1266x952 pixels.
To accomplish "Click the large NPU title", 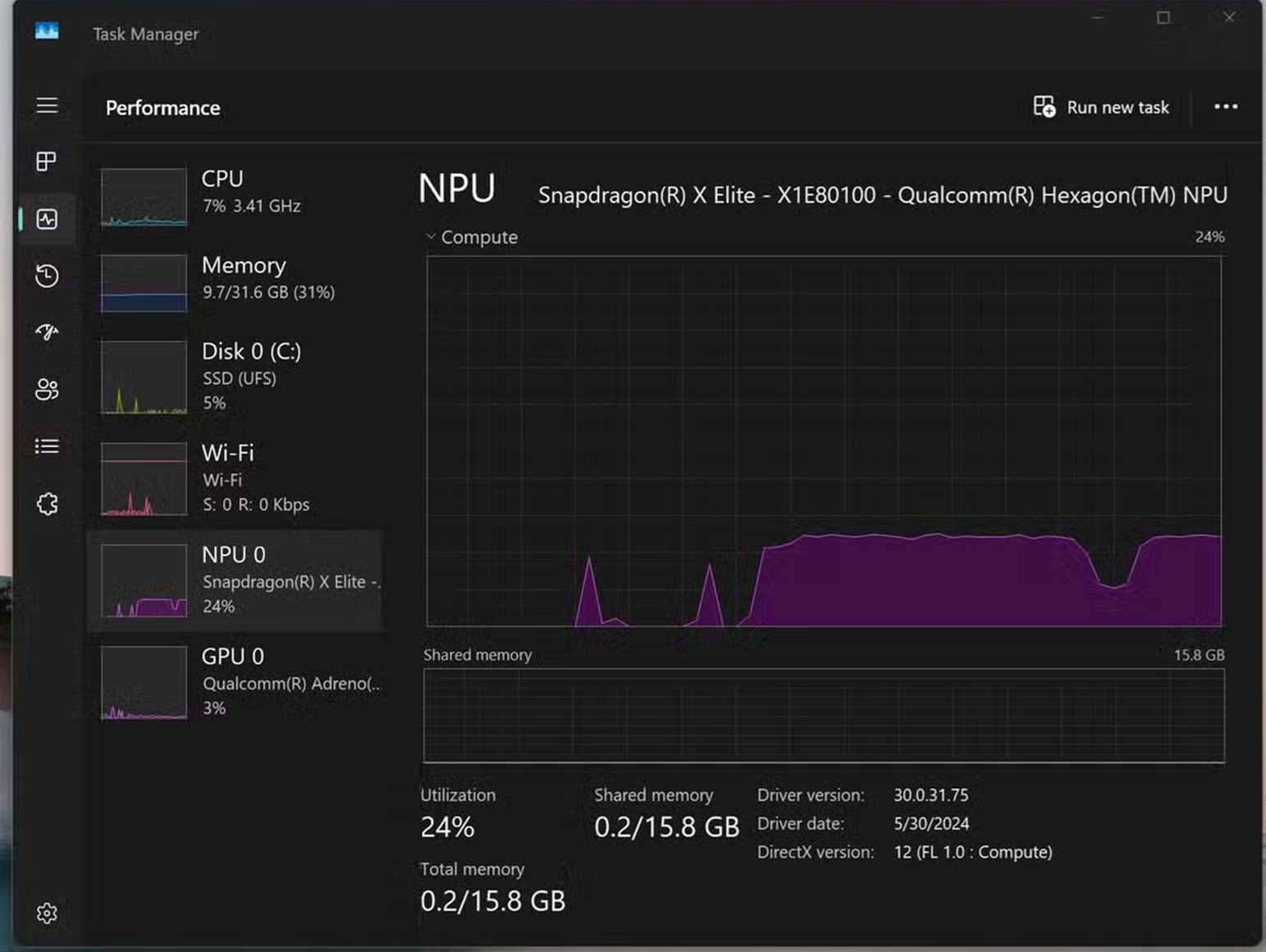I will click(456, 189).
